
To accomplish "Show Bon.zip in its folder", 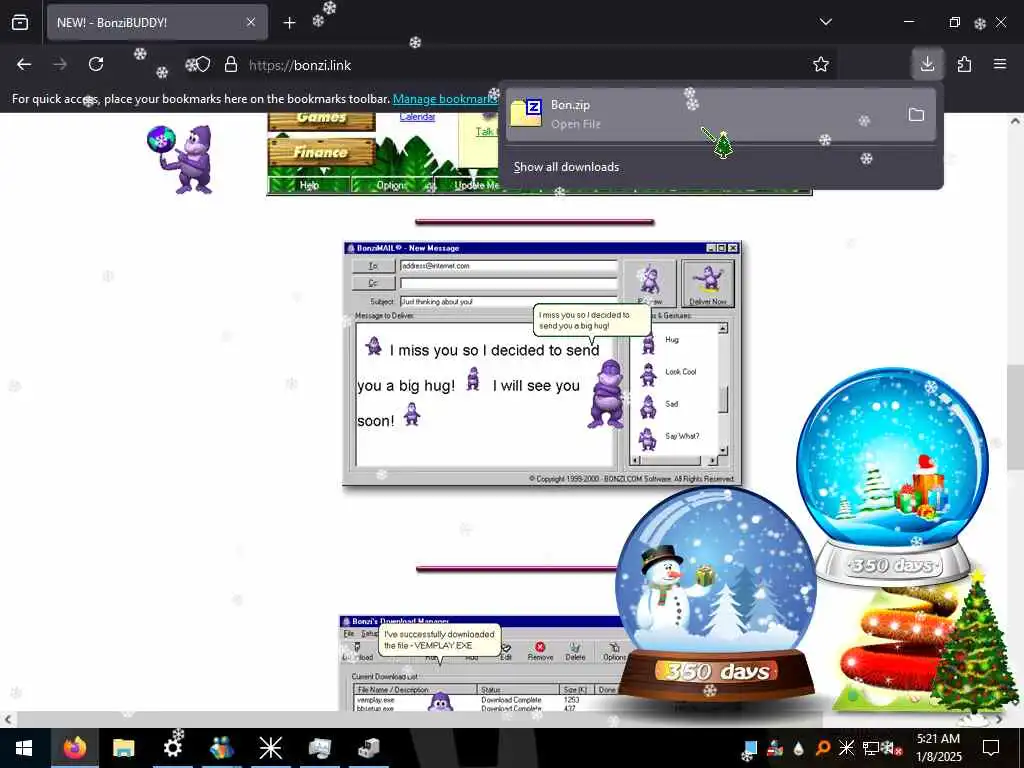I will click(916, 115).
